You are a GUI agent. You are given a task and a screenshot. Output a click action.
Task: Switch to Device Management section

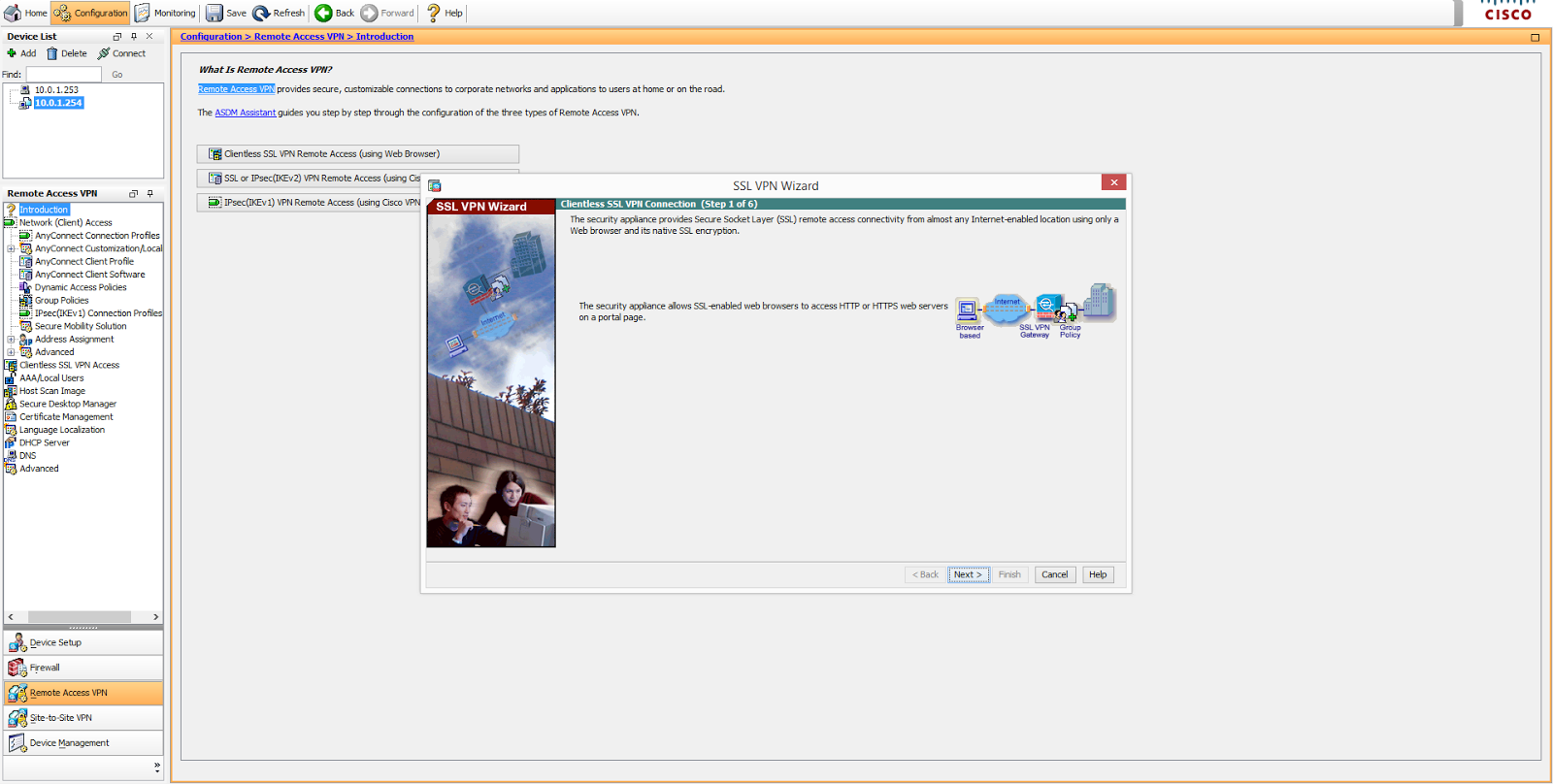click(83, 743)
